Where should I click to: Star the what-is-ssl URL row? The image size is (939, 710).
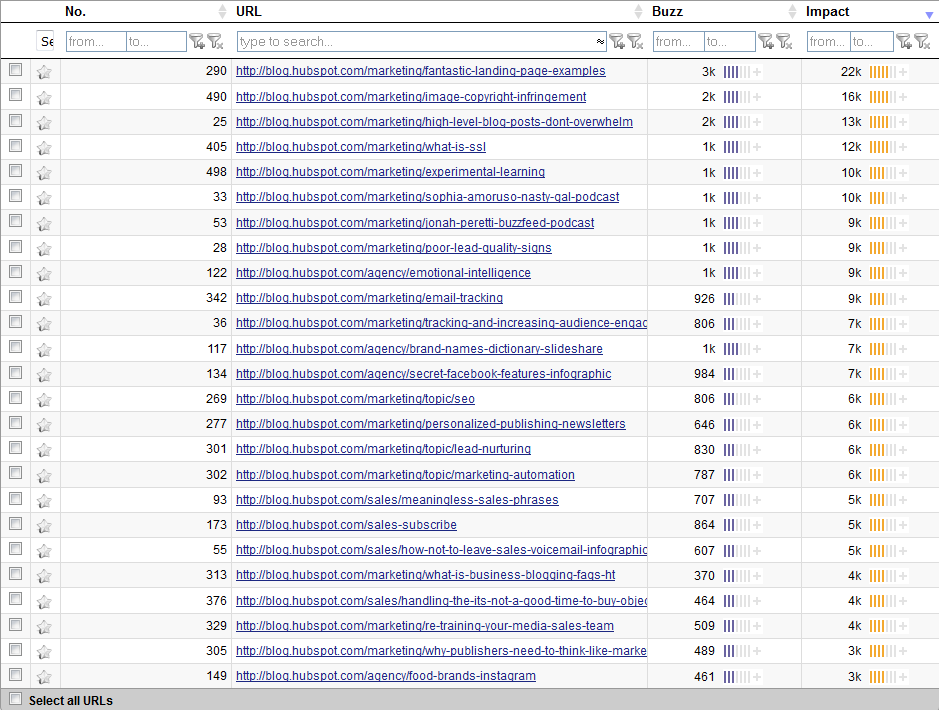[44, 148]
